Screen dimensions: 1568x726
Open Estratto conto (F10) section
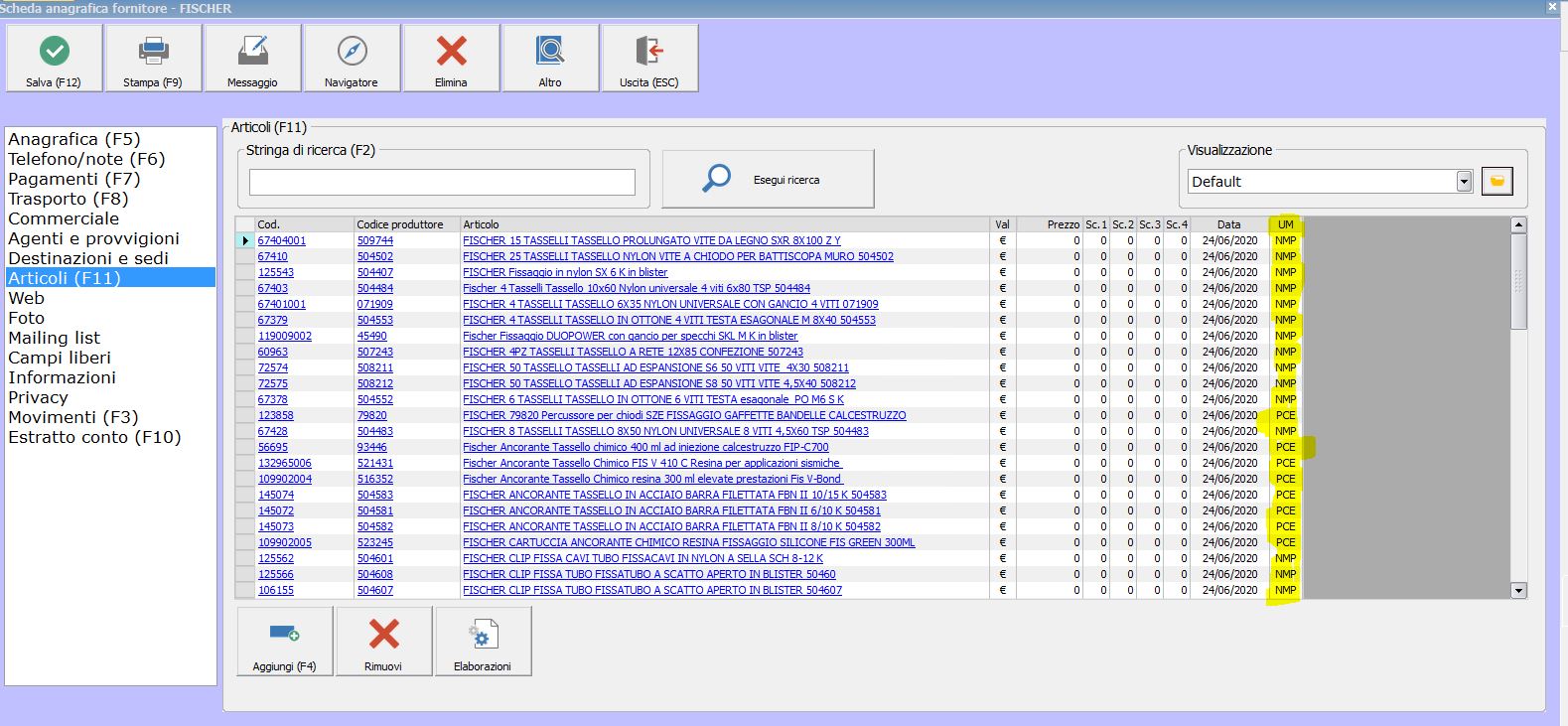(94, 437)
